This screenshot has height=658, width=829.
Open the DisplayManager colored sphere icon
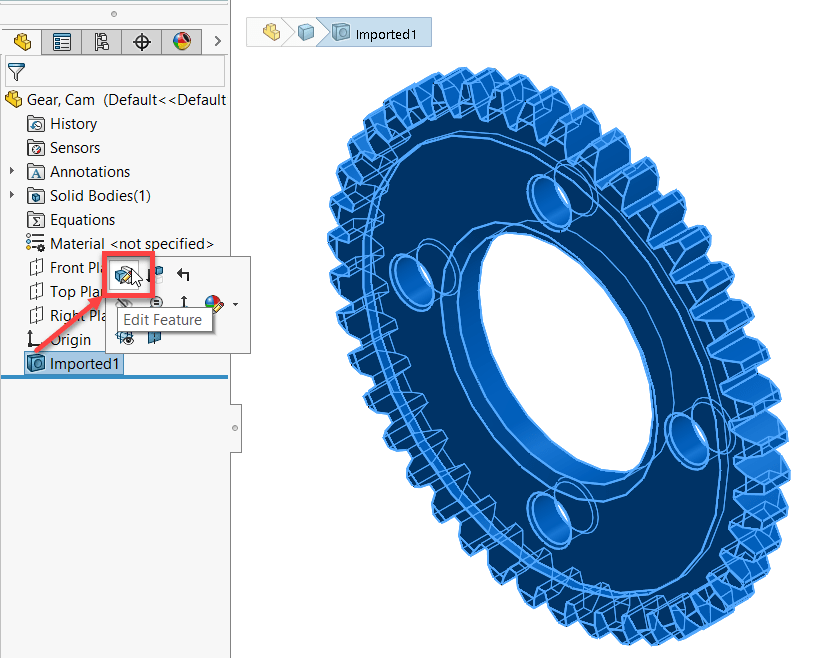(x=179, y=41)
